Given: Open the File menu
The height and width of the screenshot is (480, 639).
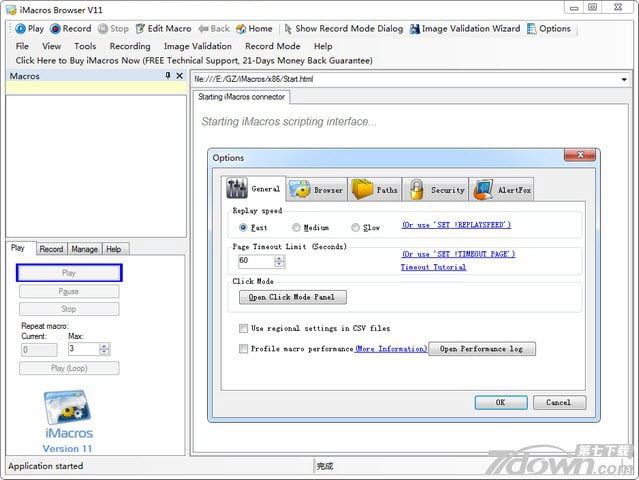Looking at the screenshot, I should (x=22, y=46).
